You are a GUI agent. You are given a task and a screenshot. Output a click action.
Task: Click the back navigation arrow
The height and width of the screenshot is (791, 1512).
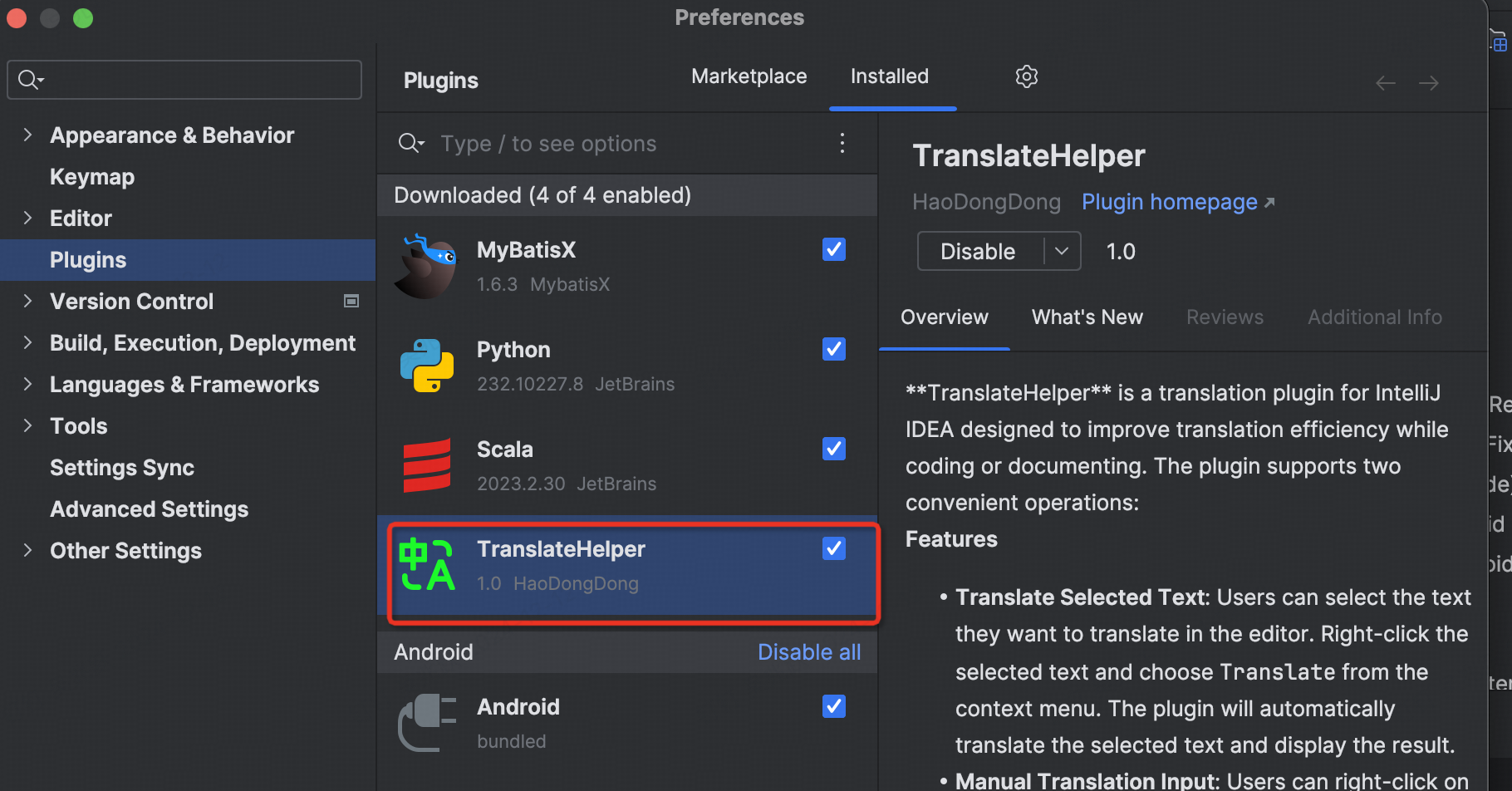1385,83
